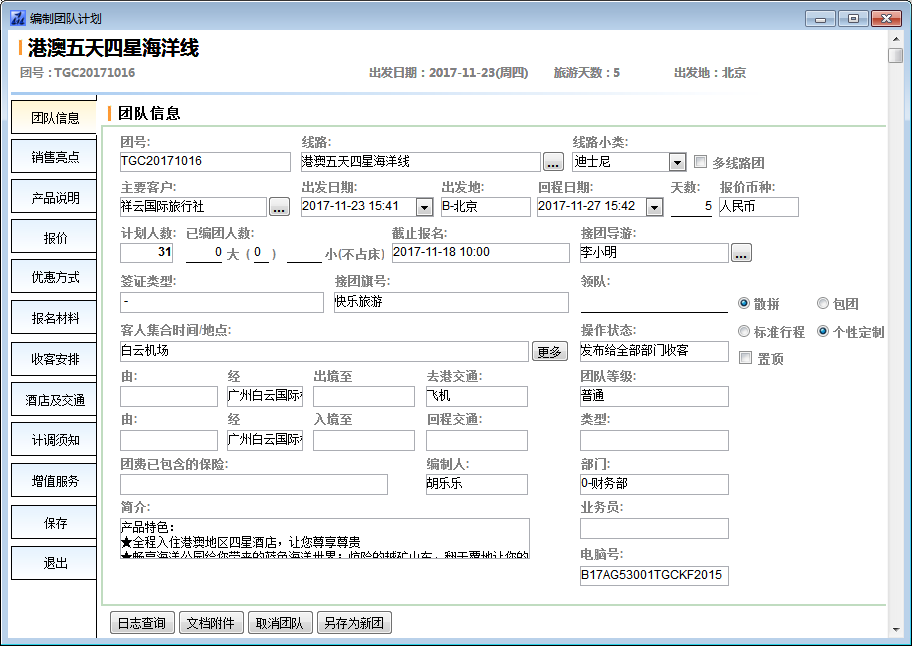Open the 收客安排 tab
This screenshot has width=912, height=646.
coord(54,359)
